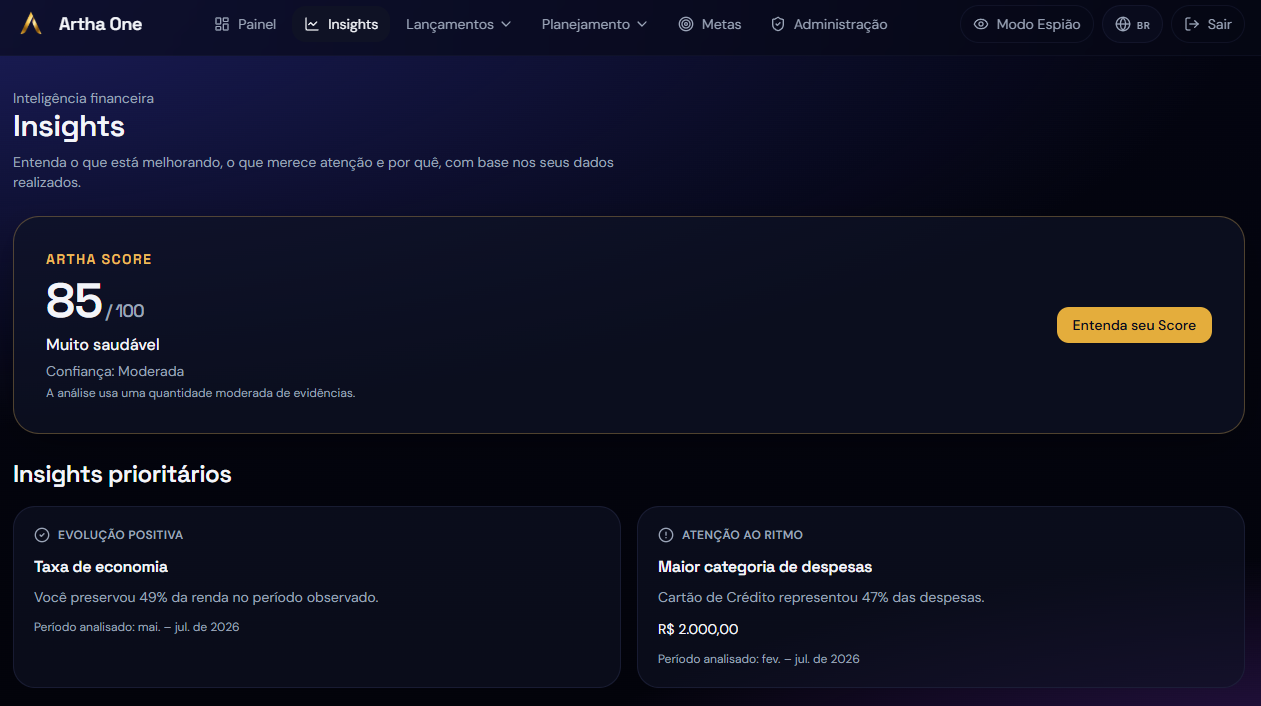
Task: Open the Taxa de economia insight card
Action: [x=317, y=597]
